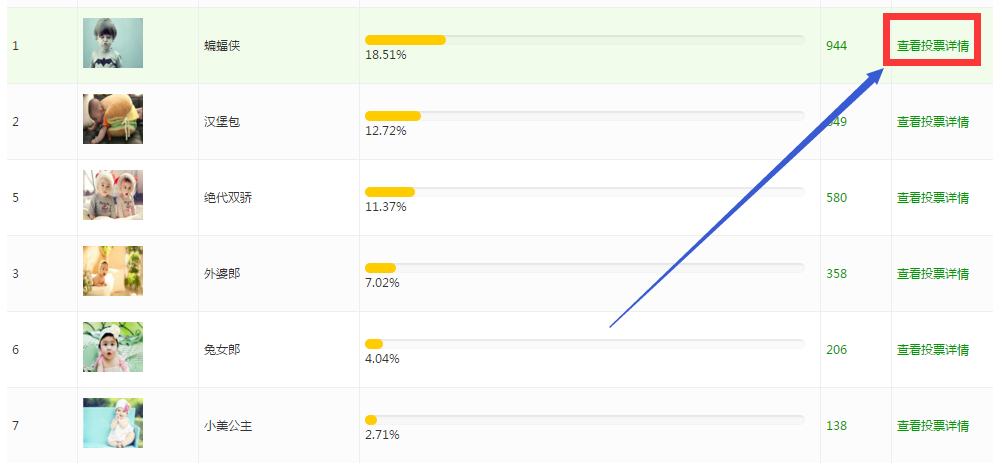The width and height of the screenshot is (993, 463).
Task: Open 查看投票详情 for 汉堡包
Action: (x=932, y=122)
